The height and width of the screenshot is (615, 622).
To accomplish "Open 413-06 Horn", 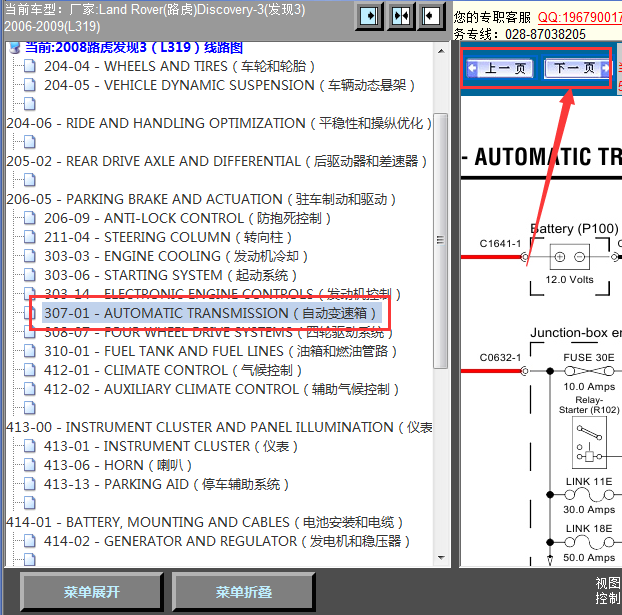I will point(118,465).
